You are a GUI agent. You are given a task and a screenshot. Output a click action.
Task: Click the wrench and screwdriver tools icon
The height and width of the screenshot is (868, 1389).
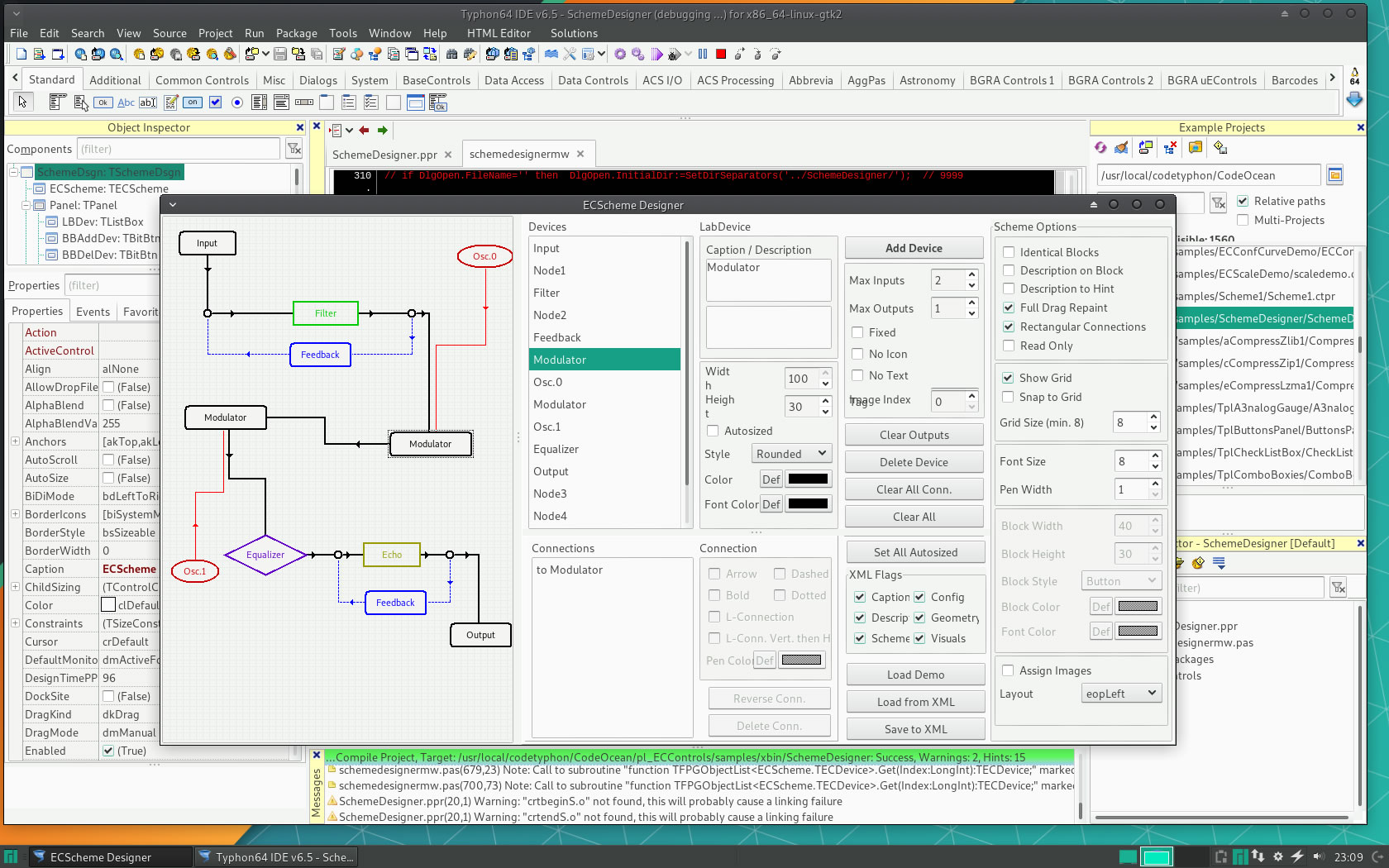coord(570,54)
